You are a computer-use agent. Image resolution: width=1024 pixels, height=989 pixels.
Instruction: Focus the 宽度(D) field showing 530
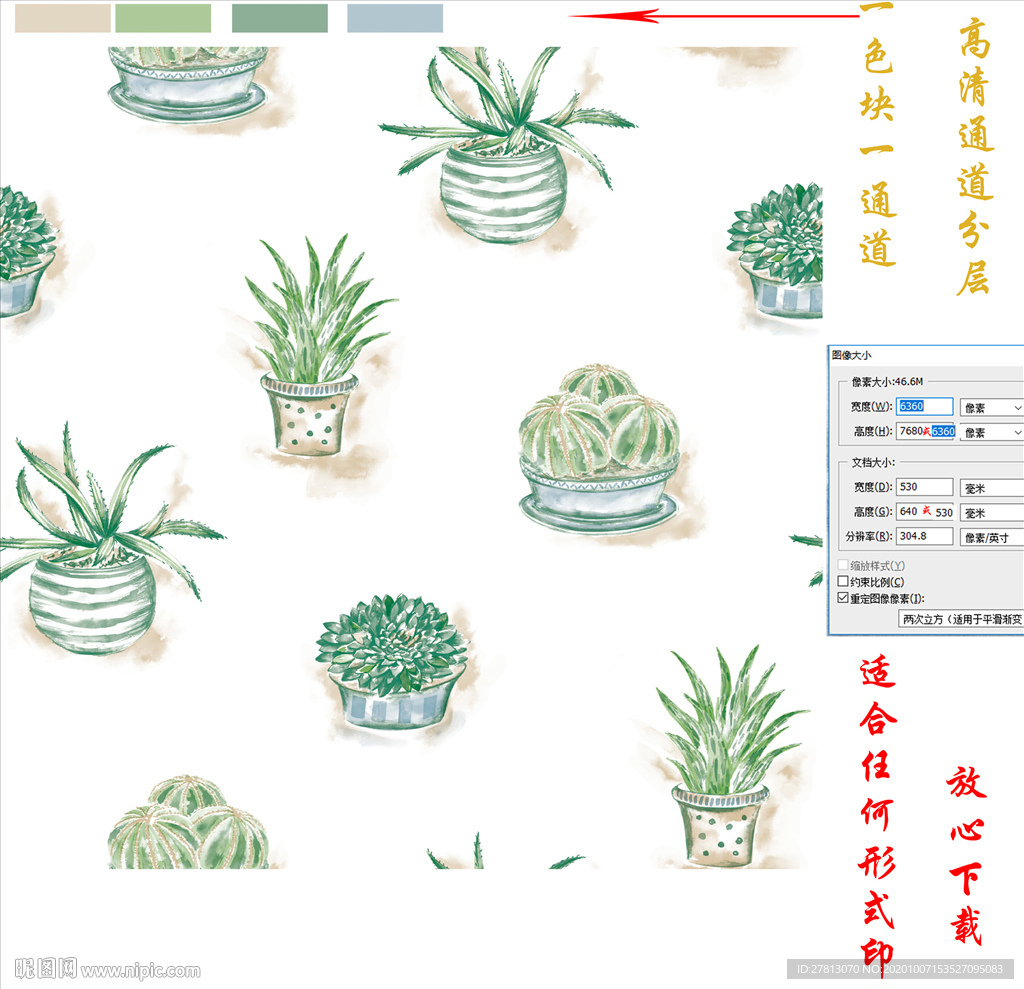tap(924, 487)
